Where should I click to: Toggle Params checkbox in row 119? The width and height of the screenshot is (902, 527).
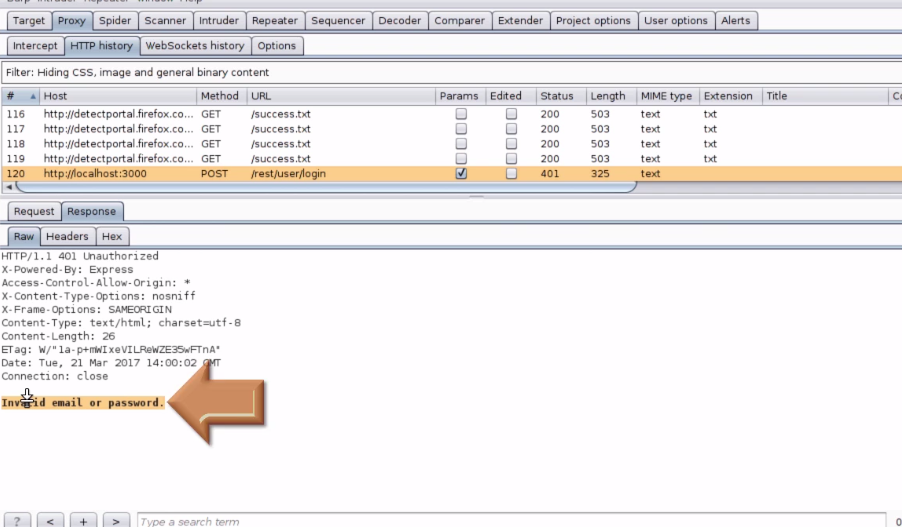pyautogui.click(x=461, y=159)
